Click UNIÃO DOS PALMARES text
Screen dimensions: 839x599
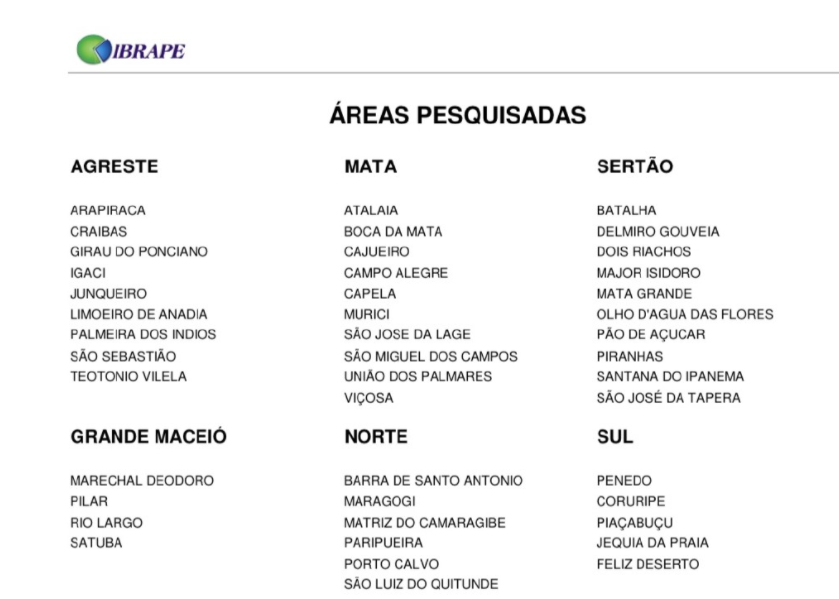[x=418, y=377]
